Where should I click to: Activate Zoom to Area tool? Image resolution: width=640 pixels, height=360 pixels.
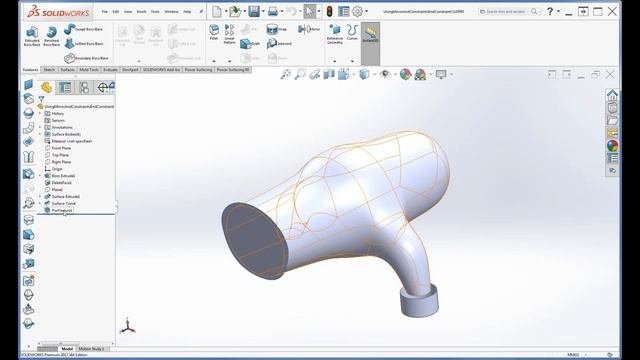tap(300, 74)
